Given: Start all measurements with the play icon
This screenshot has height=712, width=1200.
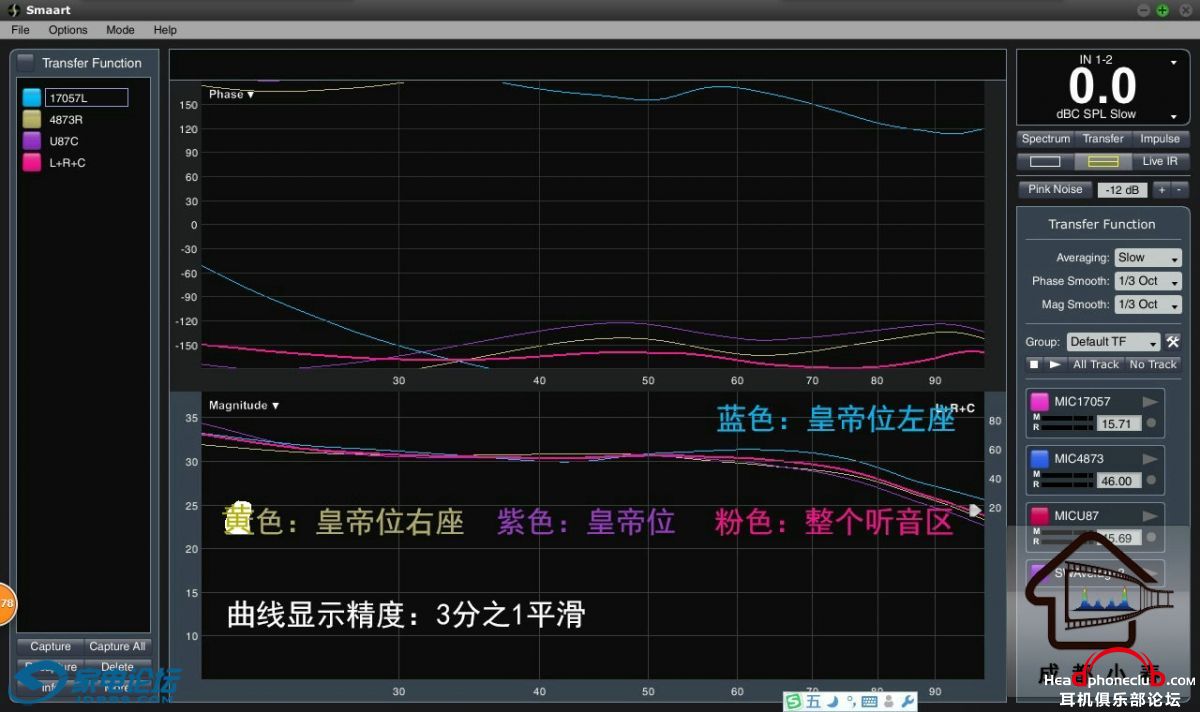Looking at the screenshot, I should 1055,365.
